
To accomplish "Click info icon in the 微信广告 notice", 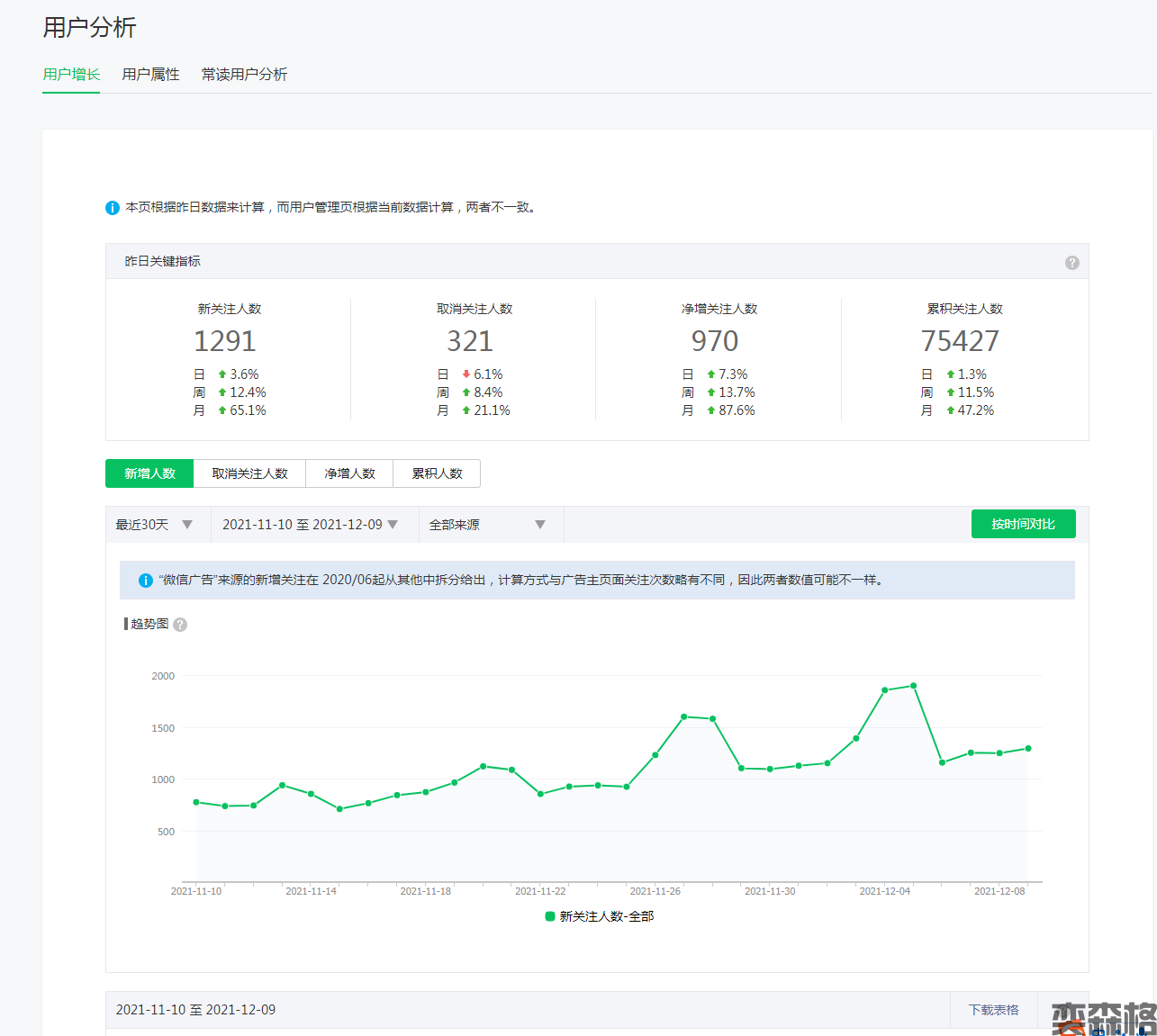I will pos(145,581).
